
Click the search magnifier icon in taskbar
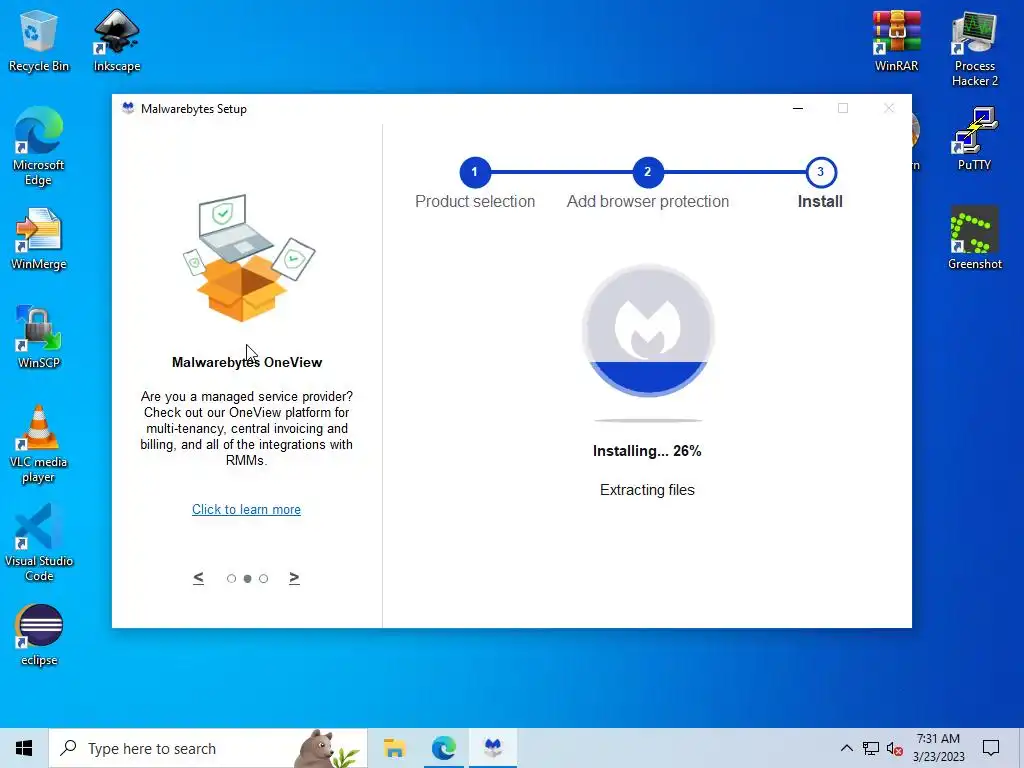68,748
